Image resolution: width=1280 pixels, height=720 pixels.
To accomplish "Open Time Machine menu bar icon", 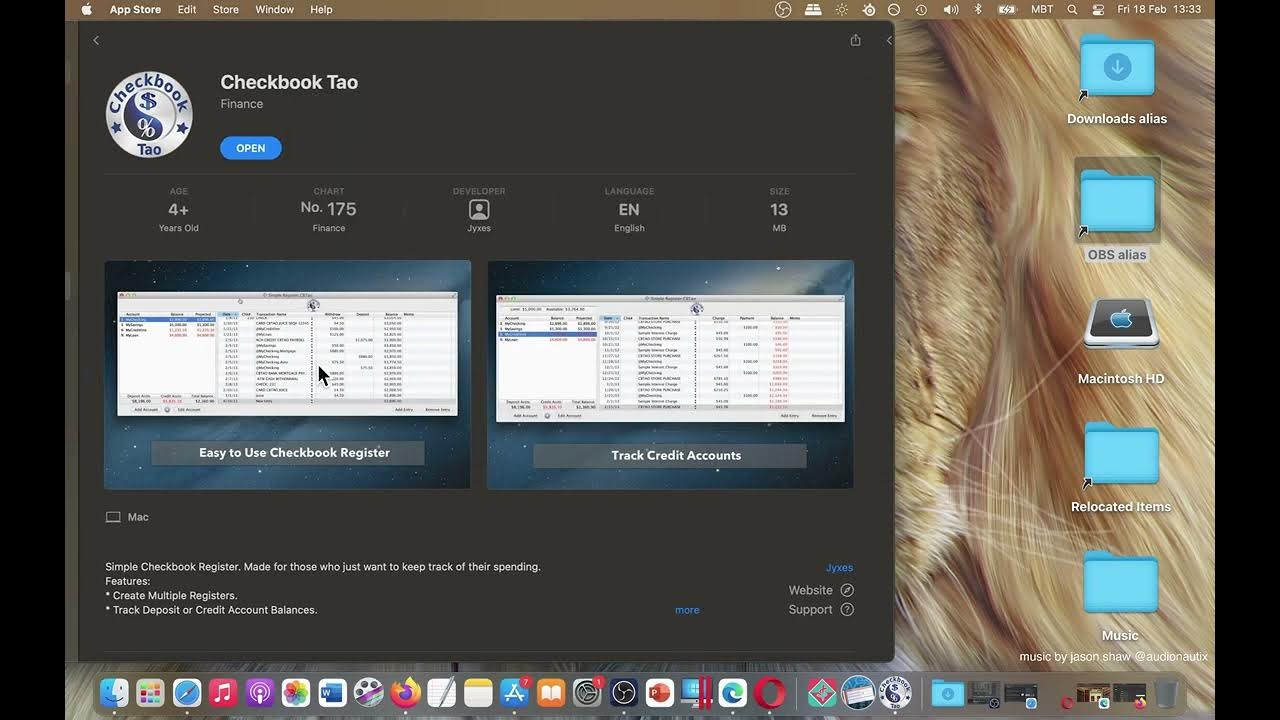I will point(921,9).
